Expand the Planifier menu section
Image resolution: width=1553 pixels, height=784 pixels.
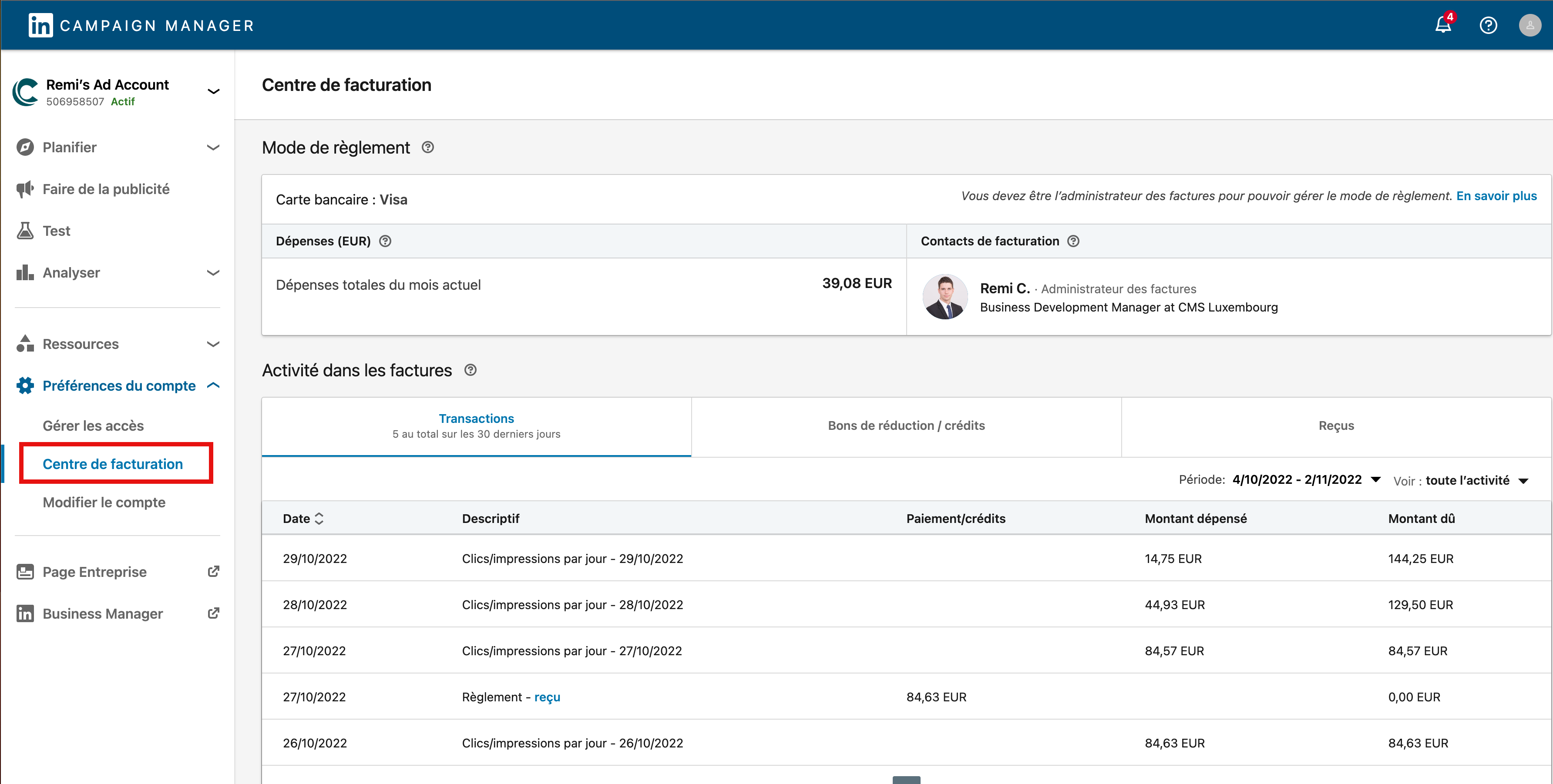213,147
